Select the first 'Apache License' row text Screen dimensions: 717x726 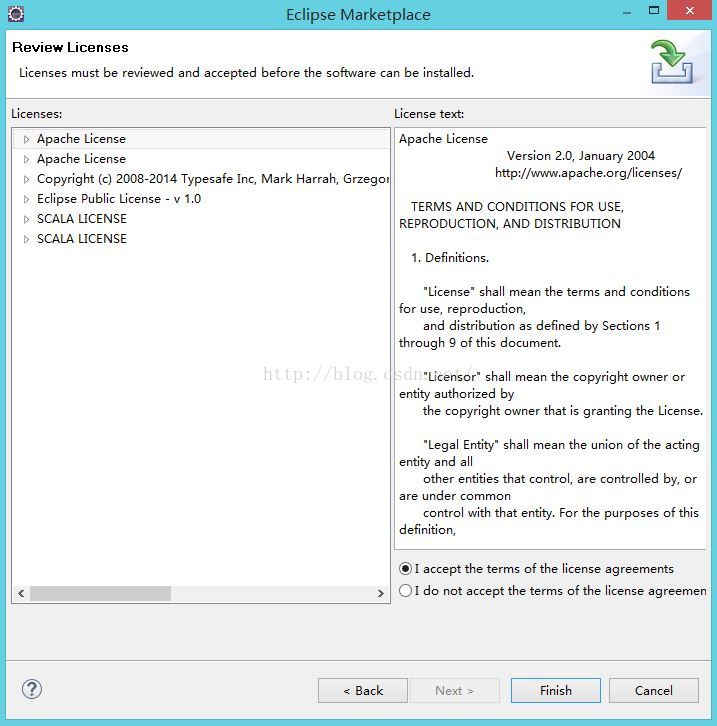click(x=81, y=138)
